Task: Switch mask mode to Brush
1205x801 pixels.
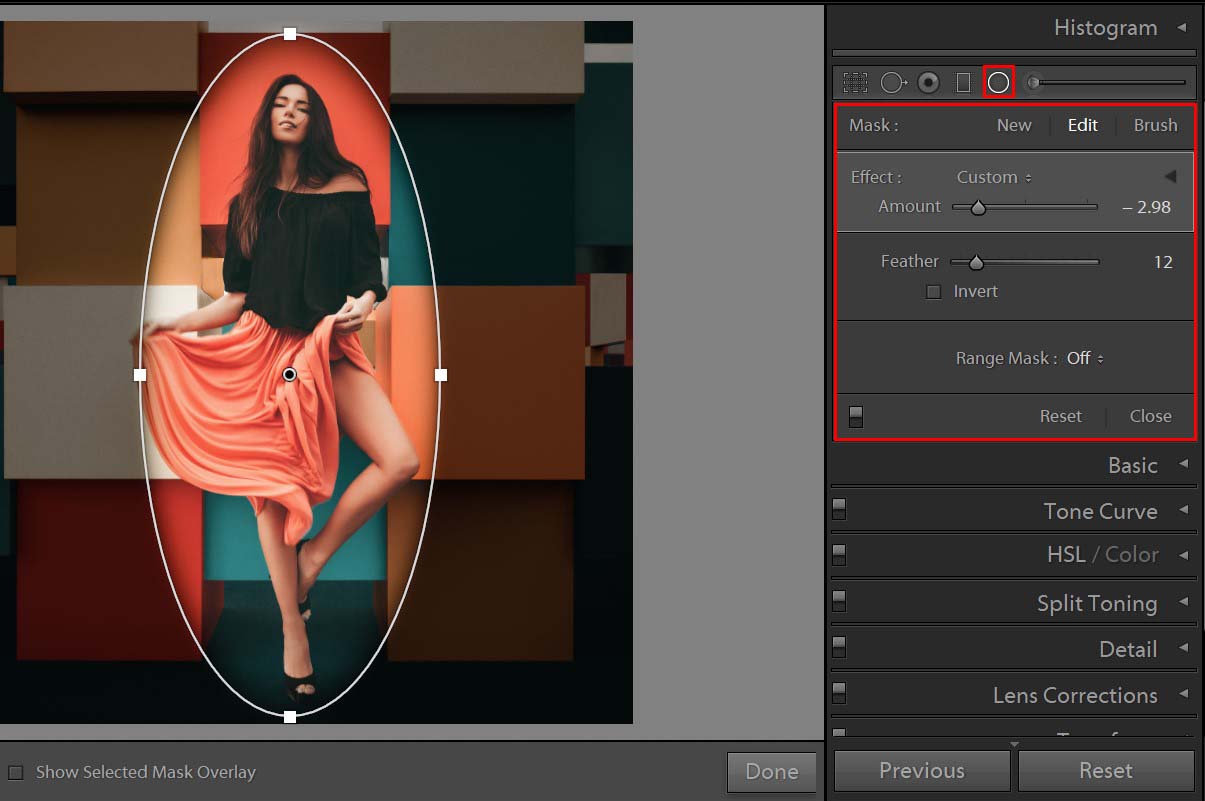Action: pyautogui.click(x=1155, y=125)
